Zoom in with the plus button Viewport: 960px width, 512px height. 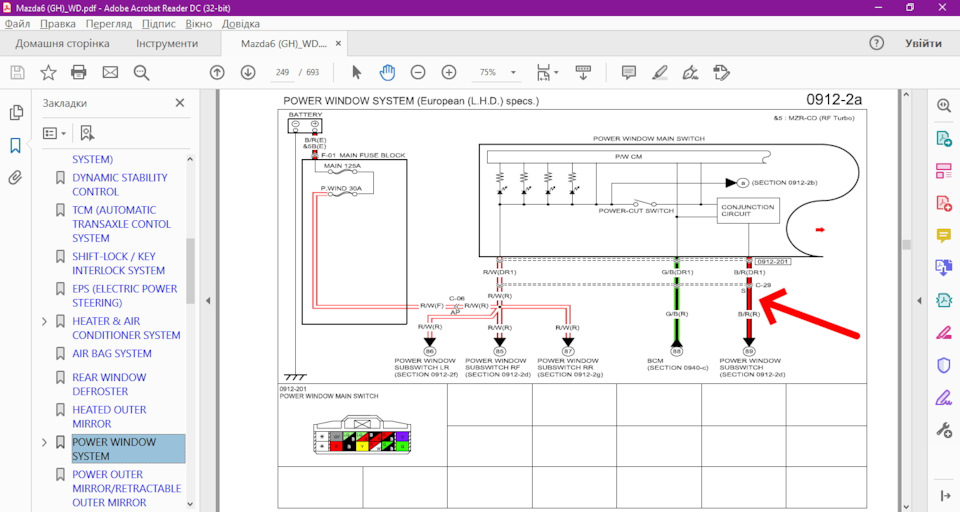(449, 72)
